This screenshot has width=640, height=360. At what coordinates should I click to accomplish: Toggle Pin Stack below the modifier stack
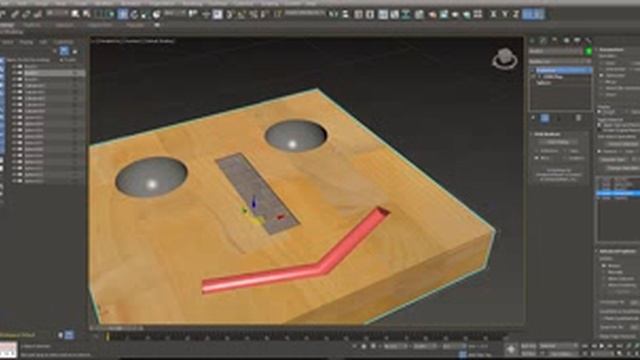pos(533,118)
